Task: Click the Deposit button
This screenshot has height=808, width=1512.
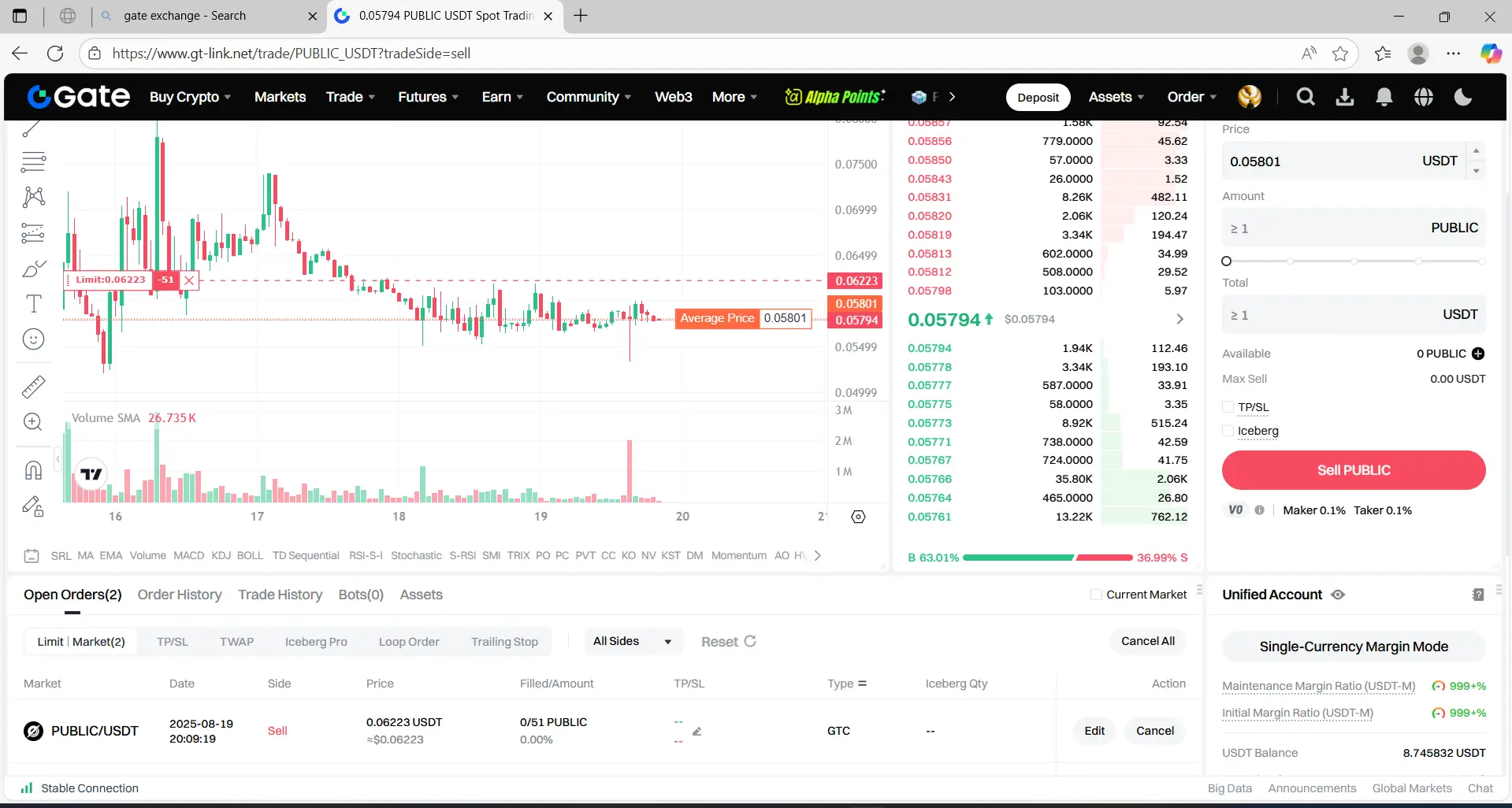Action: [x=1038, y=97]
